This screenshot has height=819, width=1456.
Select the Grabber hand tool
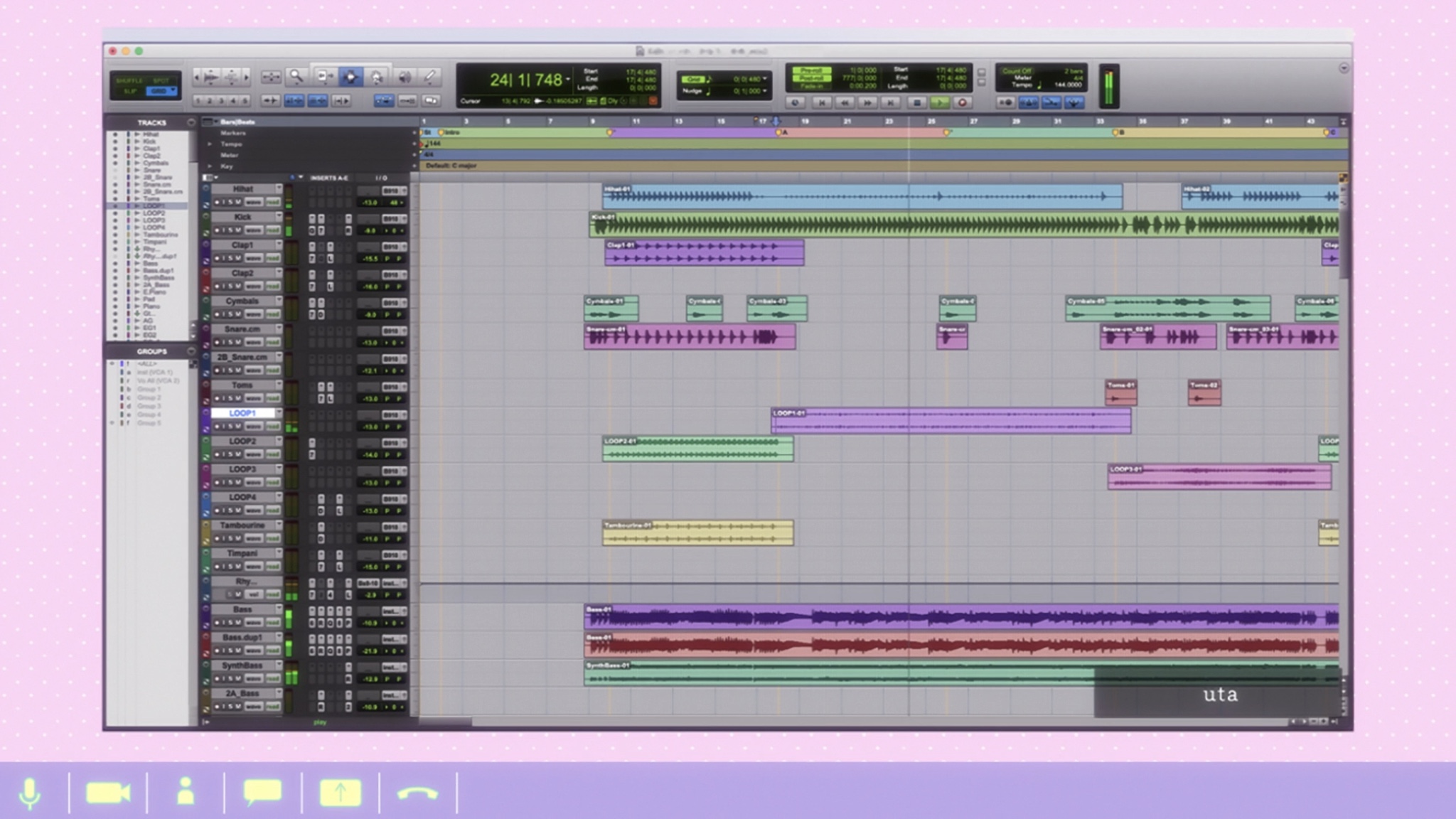click(377, 77)
